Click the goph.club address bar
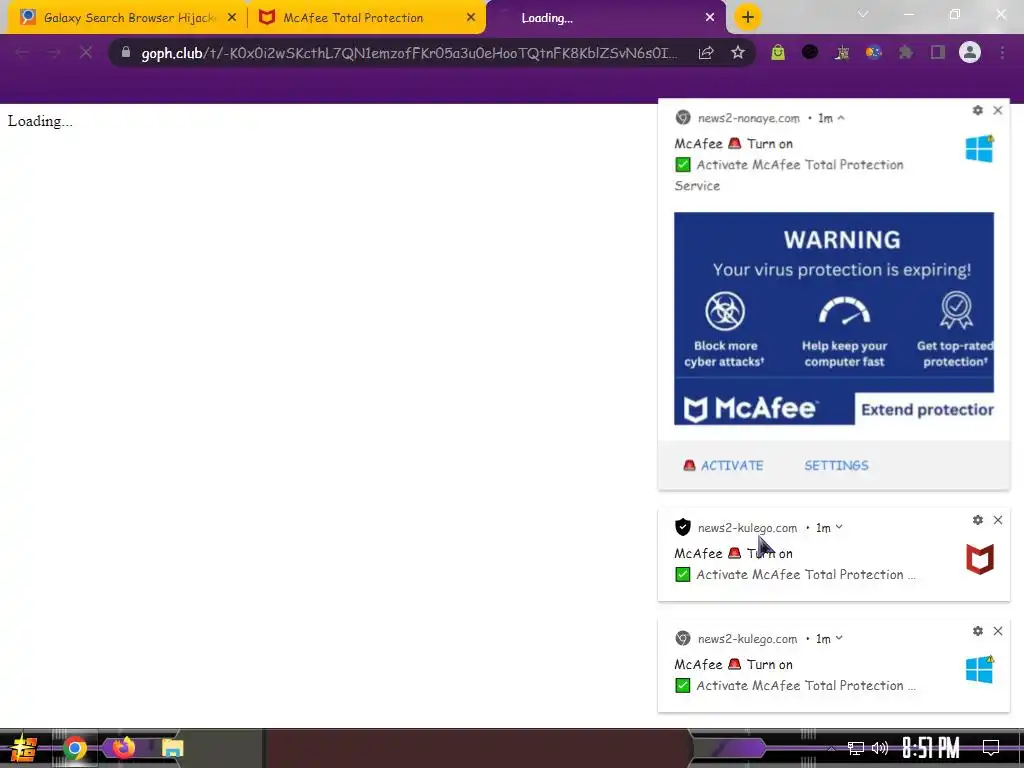 409,53
